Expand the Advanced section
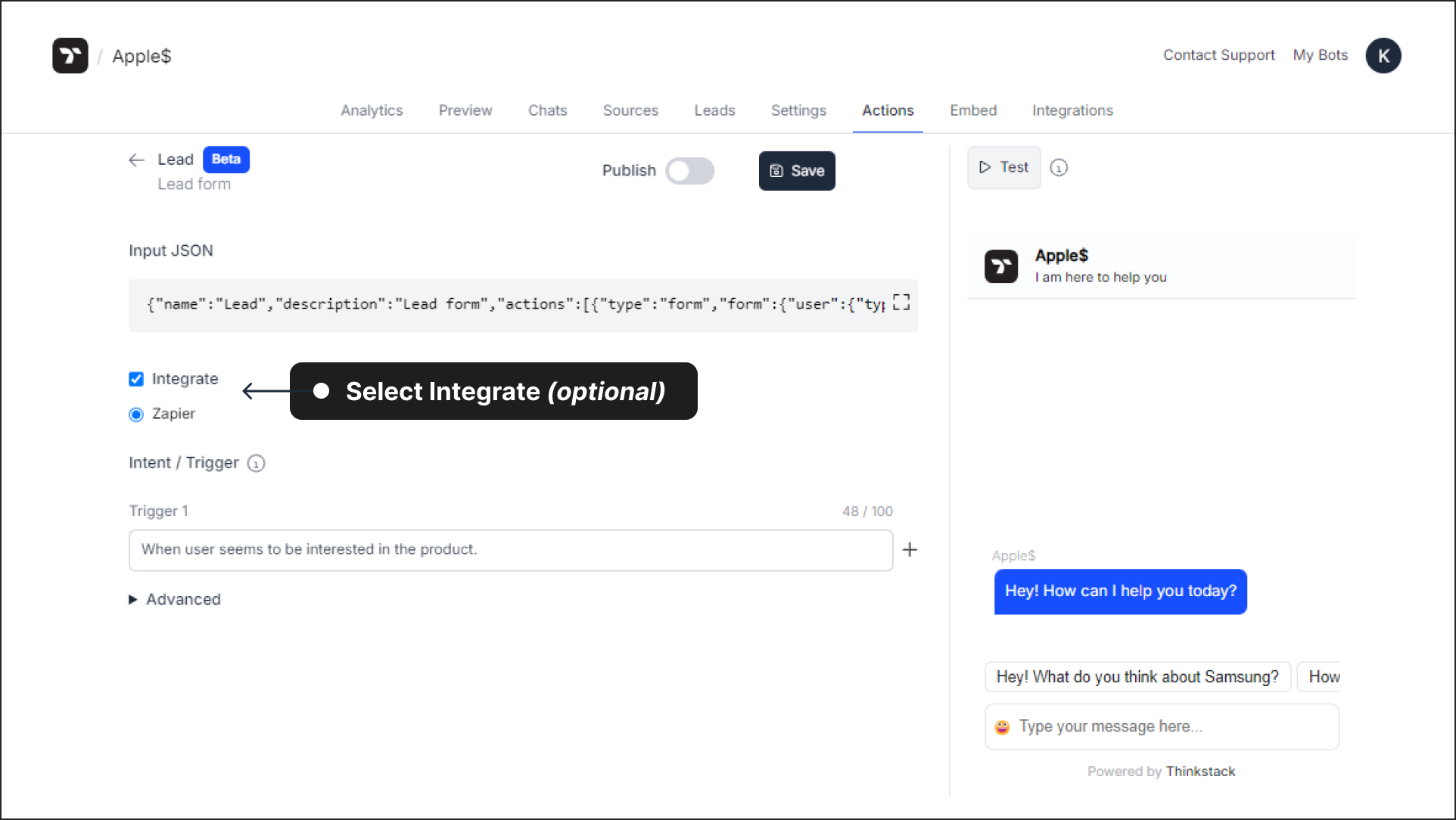The image size is (1456, 820). point(175,599)
